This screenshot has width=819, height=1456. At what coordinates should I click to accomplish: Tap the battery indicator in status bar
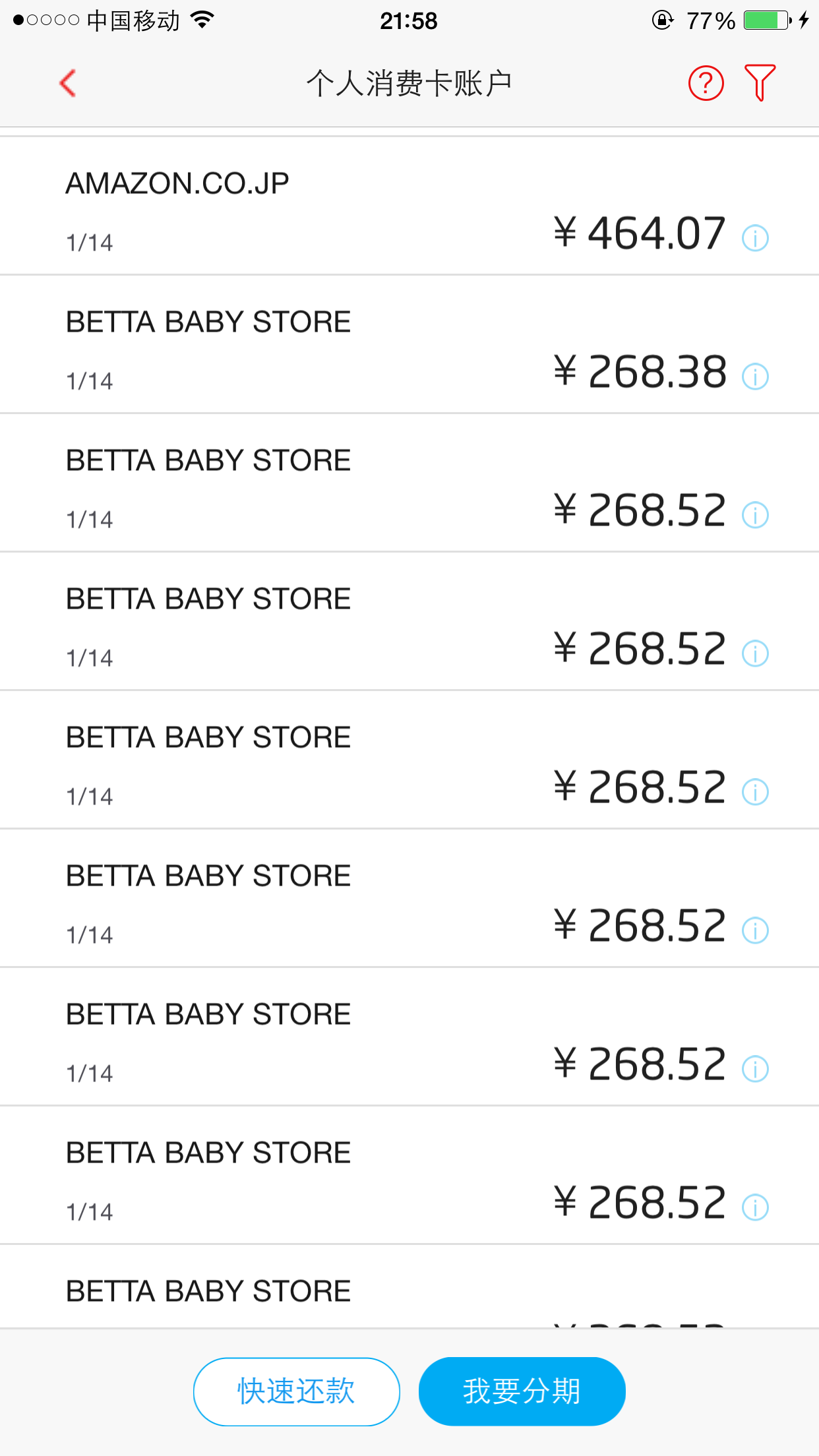tap(767, 20)
